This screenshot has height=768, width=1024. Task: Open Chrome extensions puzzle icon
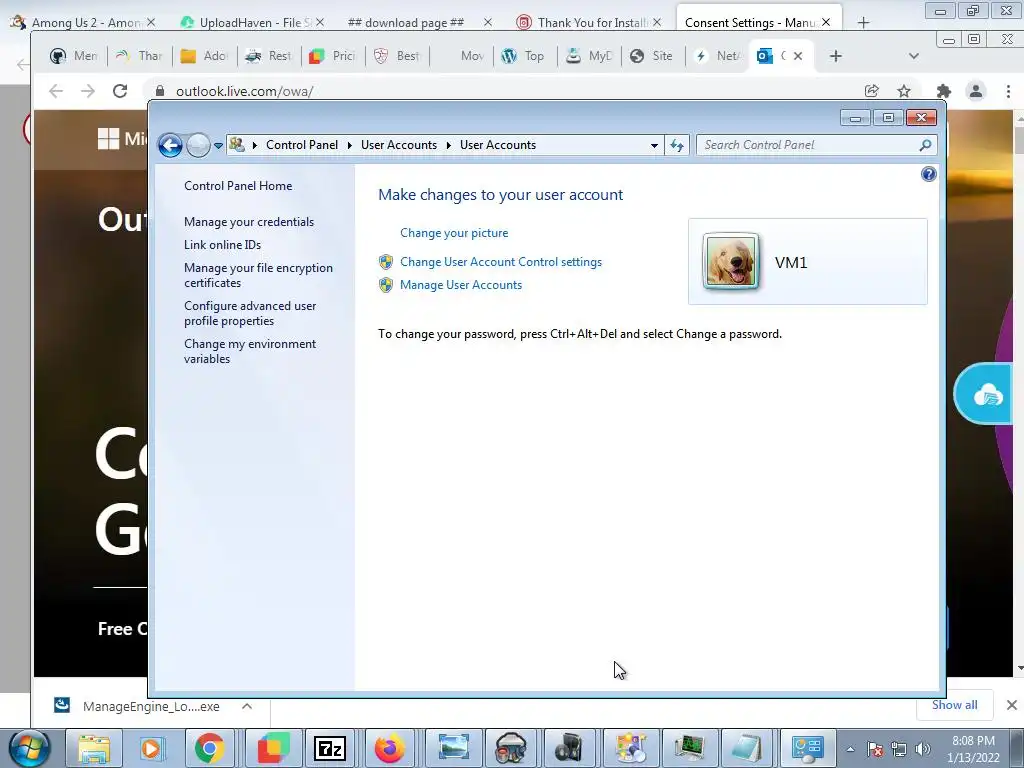click(944, 91)
